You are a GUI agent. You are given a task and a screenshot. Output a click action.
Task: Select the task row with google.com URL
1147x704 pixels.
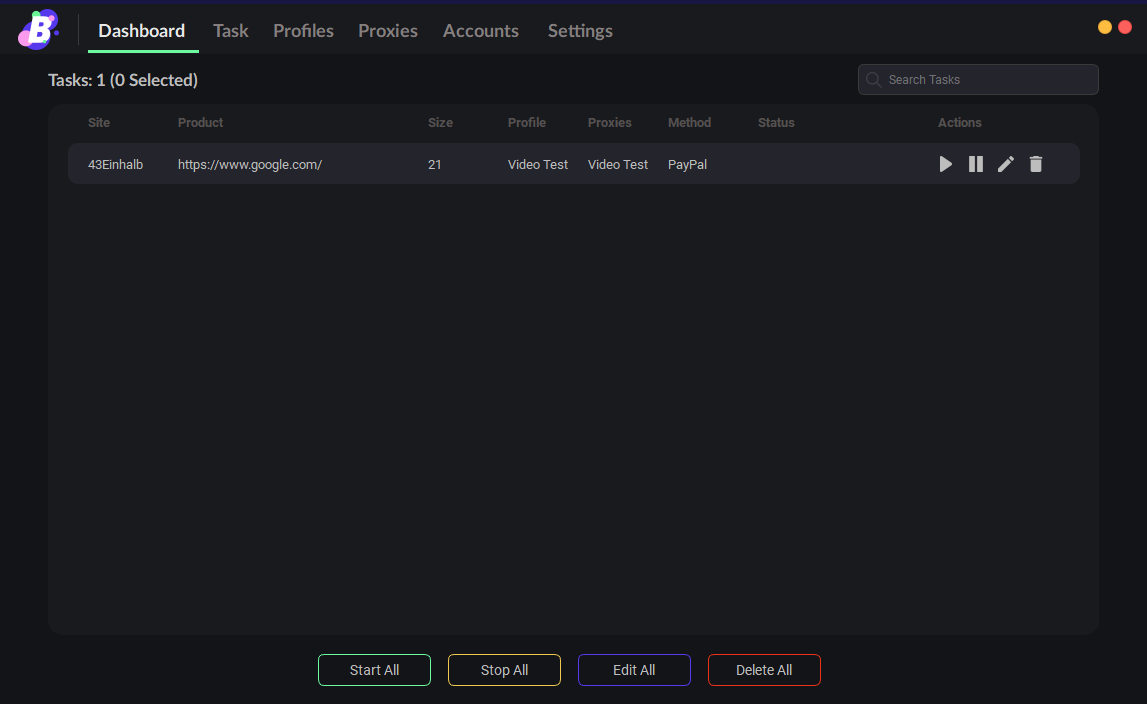[250, 165]
